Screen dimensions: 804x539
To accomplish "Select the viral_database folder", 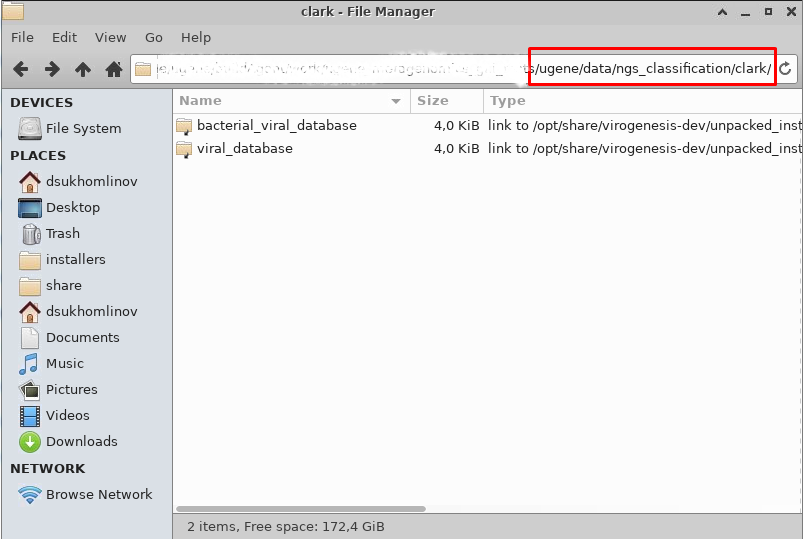I will (244, 148).
